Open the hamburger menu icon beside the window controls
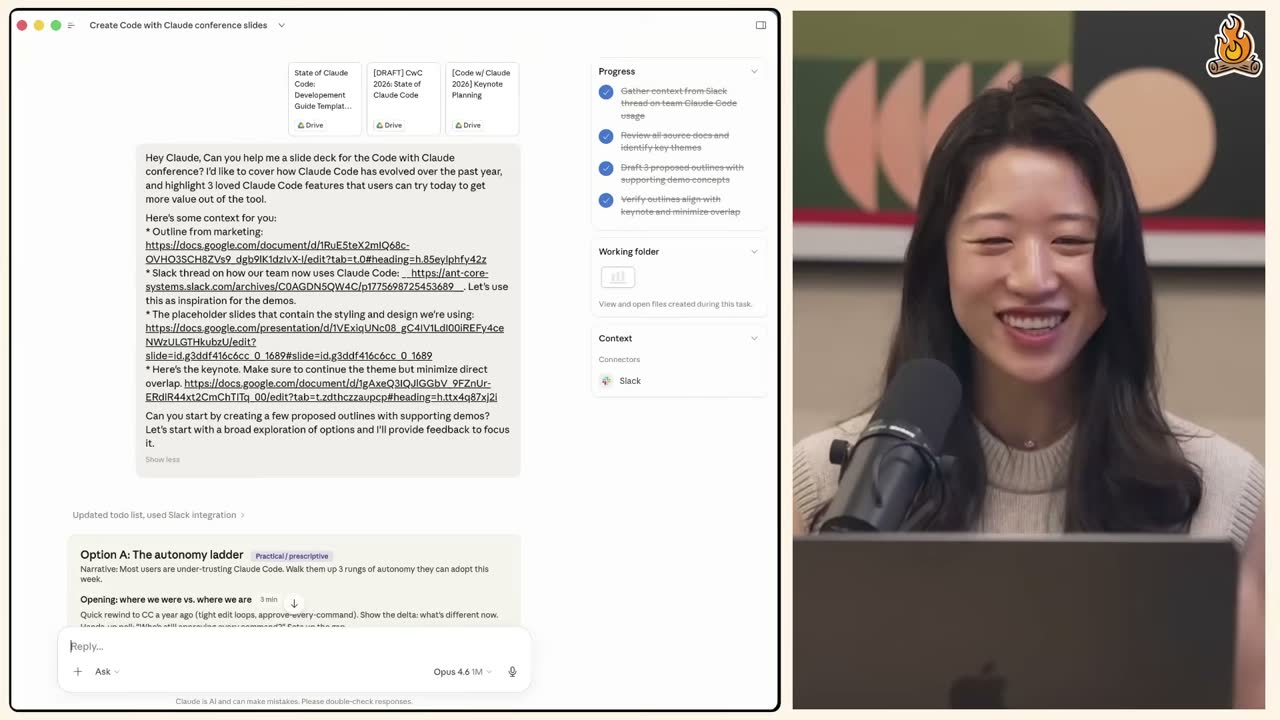Image resolution: width=1280 pixels, height=720 pixels. [x=71, y=25]
